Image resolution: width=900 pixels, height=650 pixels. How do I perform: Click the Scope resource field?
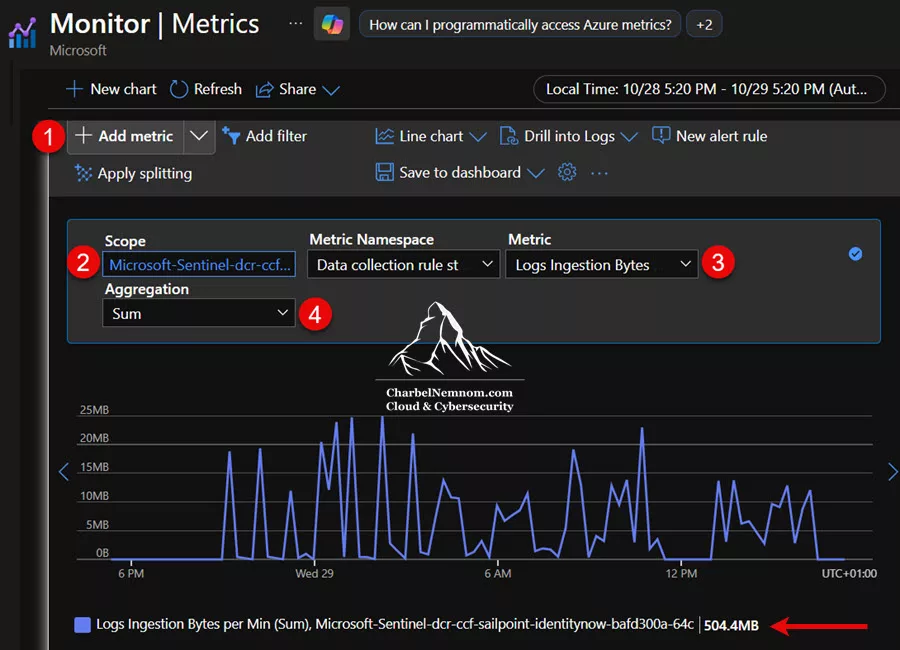199,264
